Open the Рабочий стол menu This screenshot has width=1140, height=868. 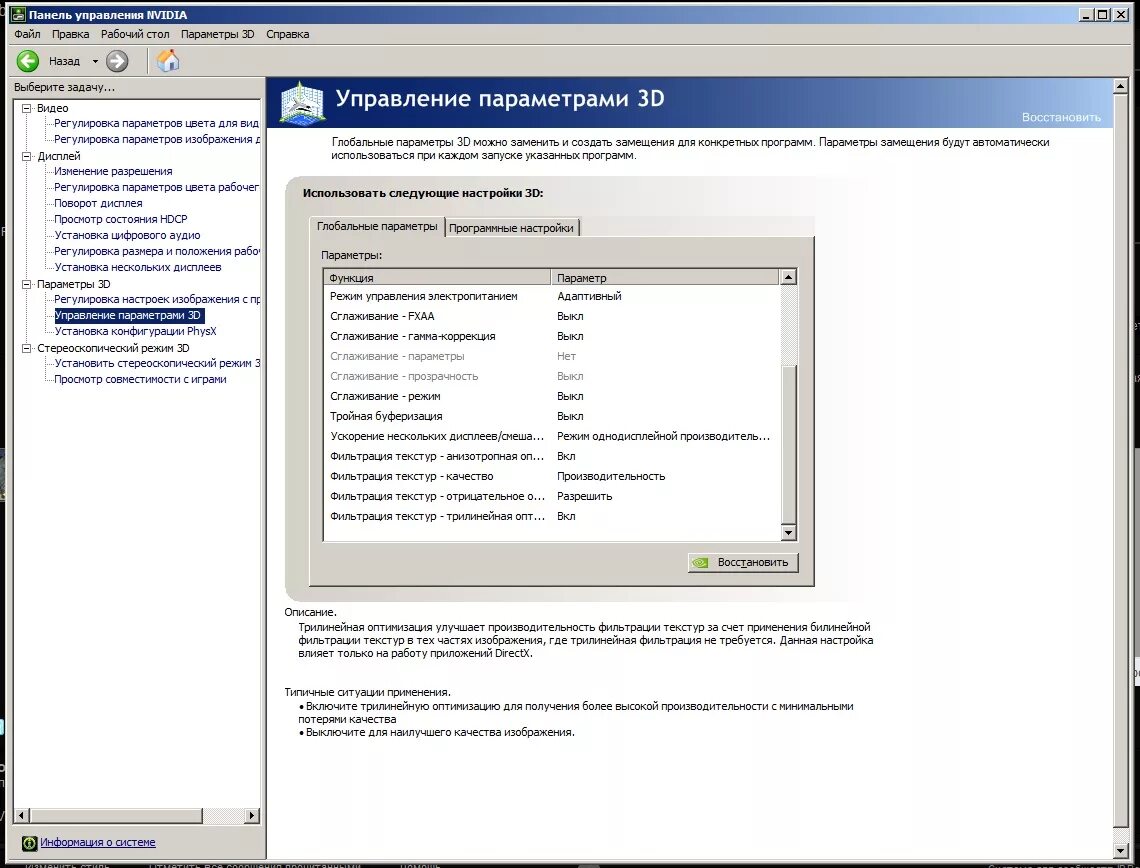pos(135,34)
